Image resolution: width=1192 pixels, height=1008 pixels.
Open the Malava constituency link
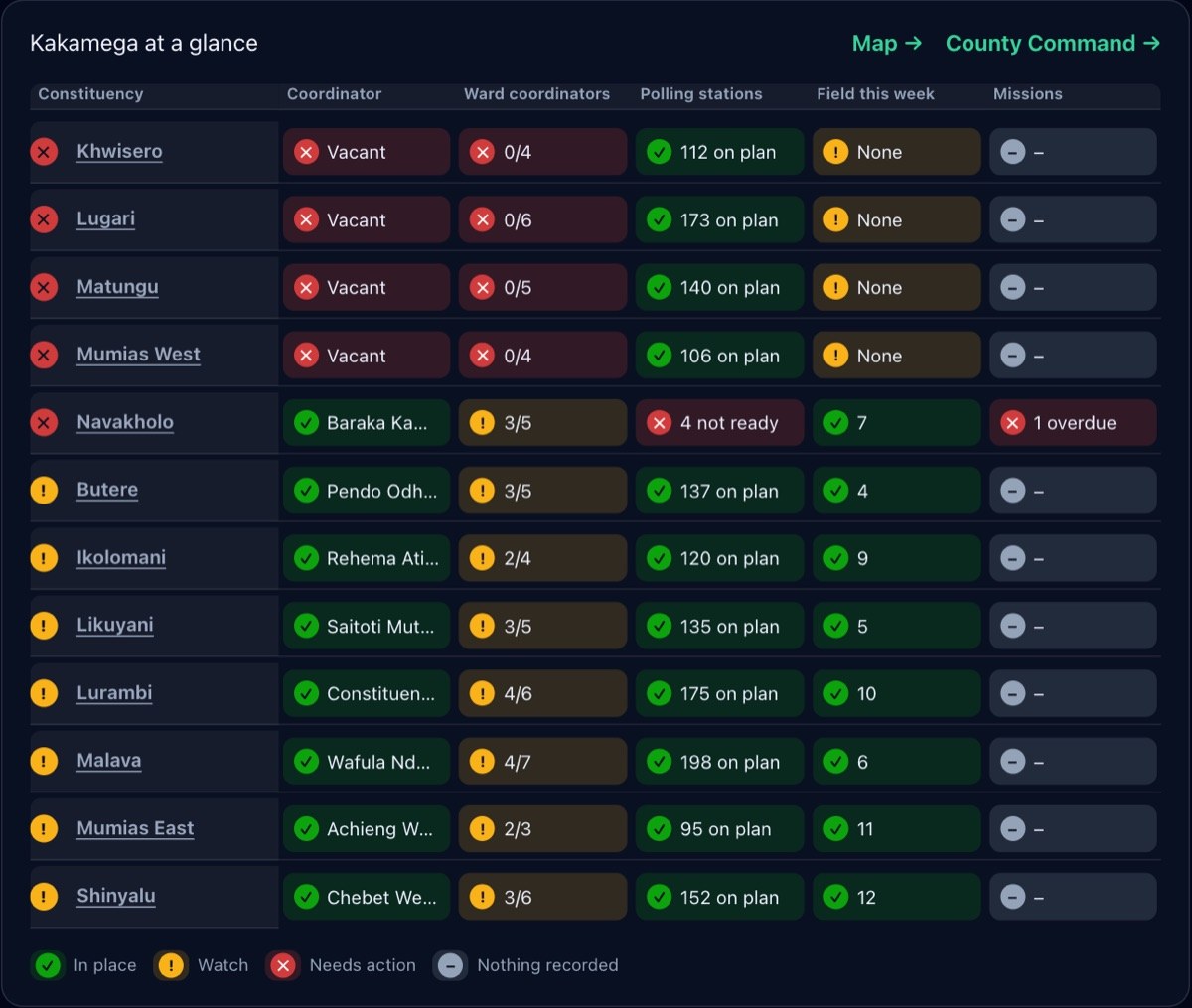tap(109, 761)
